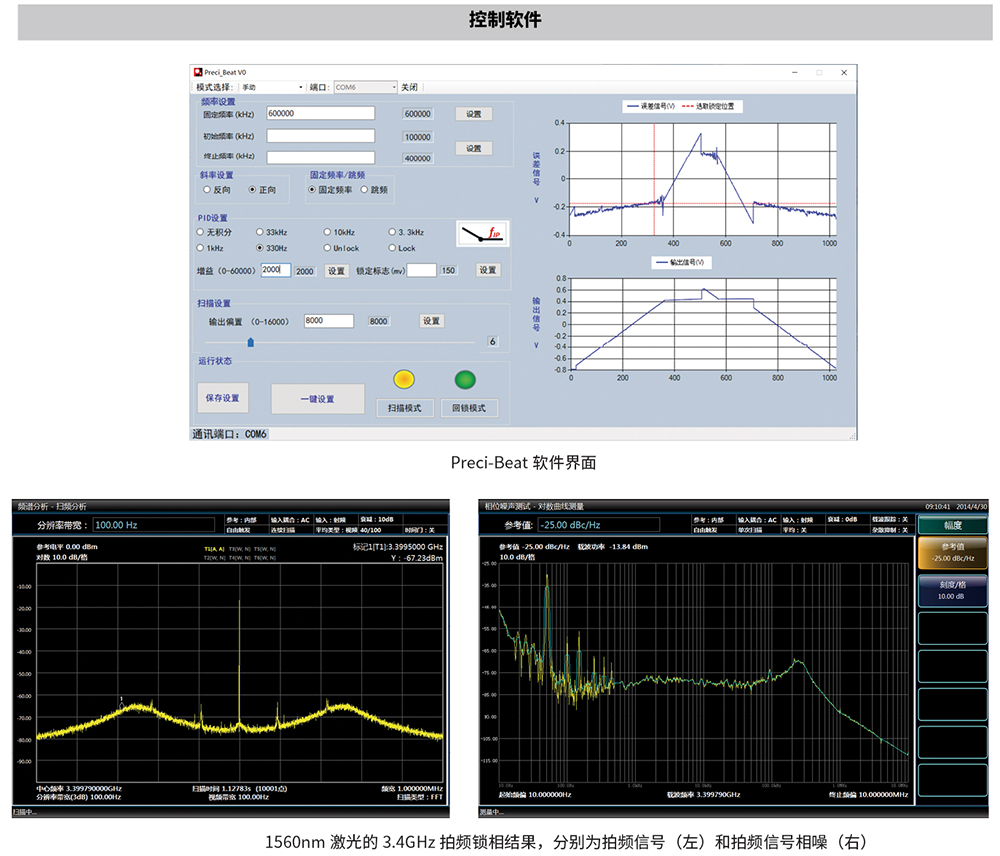Select the 33kHz PID radio option
Screen dimensions: 1000x856
[x=260, y=232]
